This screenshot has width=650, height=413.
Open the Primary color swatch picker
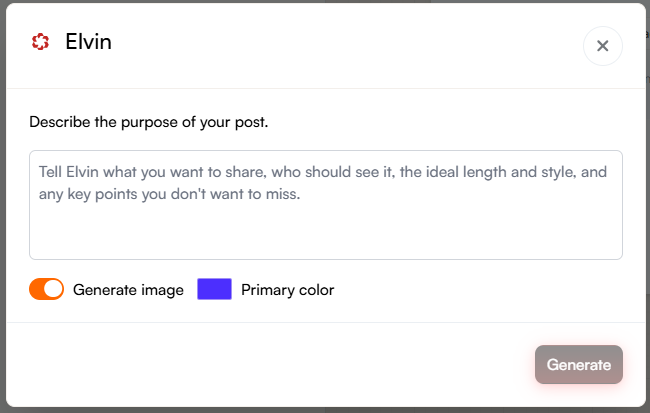(x=215, y=289)
